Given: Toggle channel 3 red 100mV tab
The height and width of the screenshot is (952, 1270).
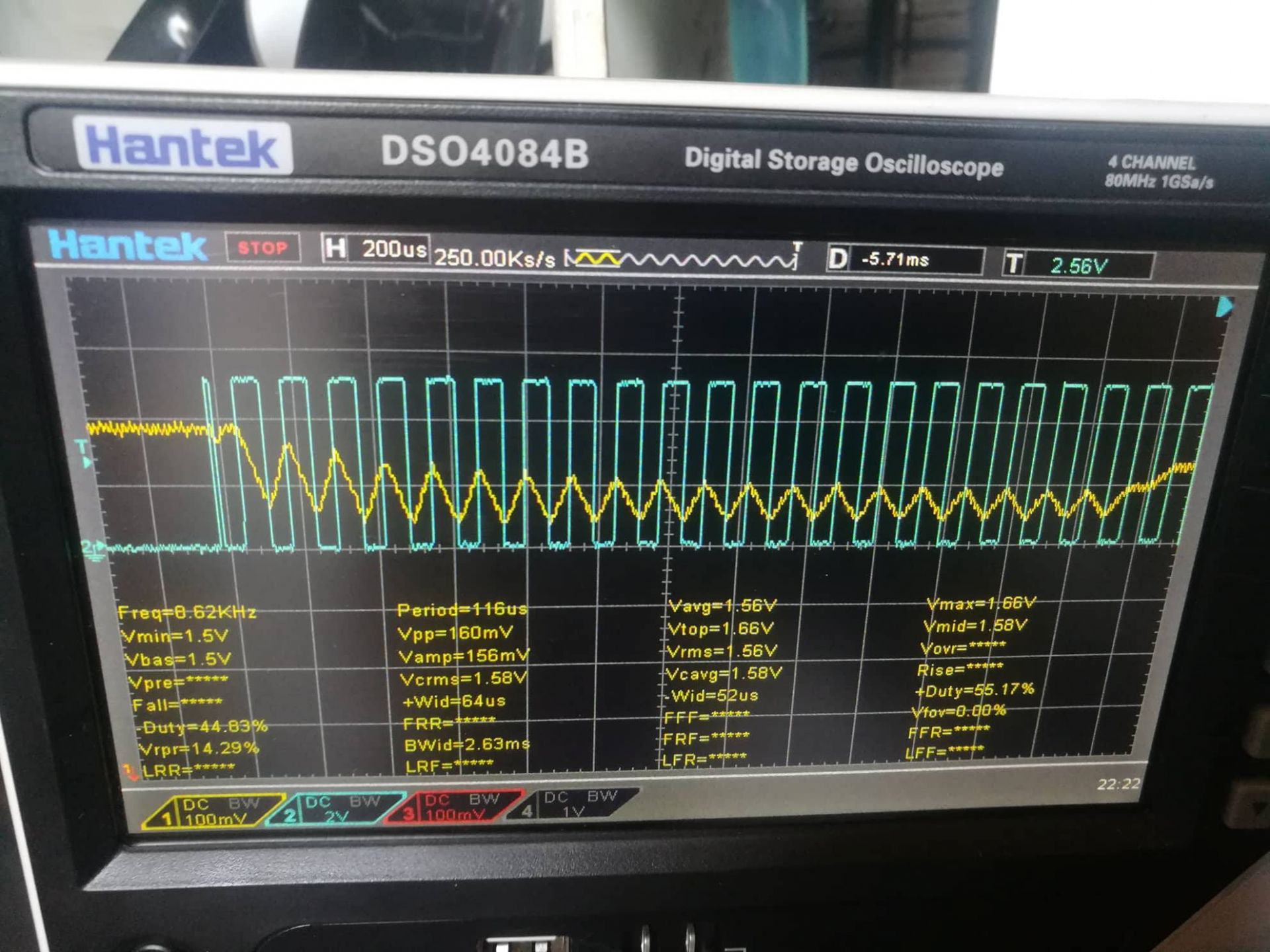Looking at the screenshot, I should (x=456, y=807).
